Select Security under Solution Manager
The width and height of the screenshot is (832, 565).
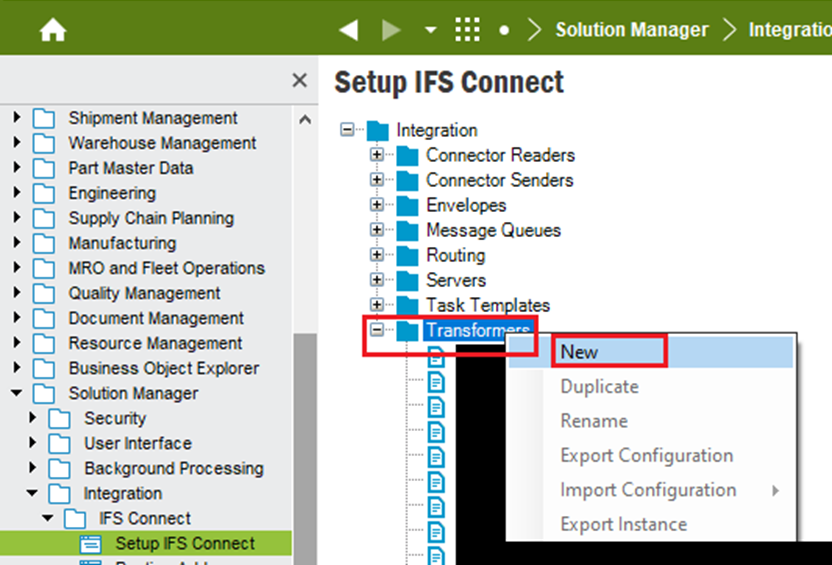point(115,418)
